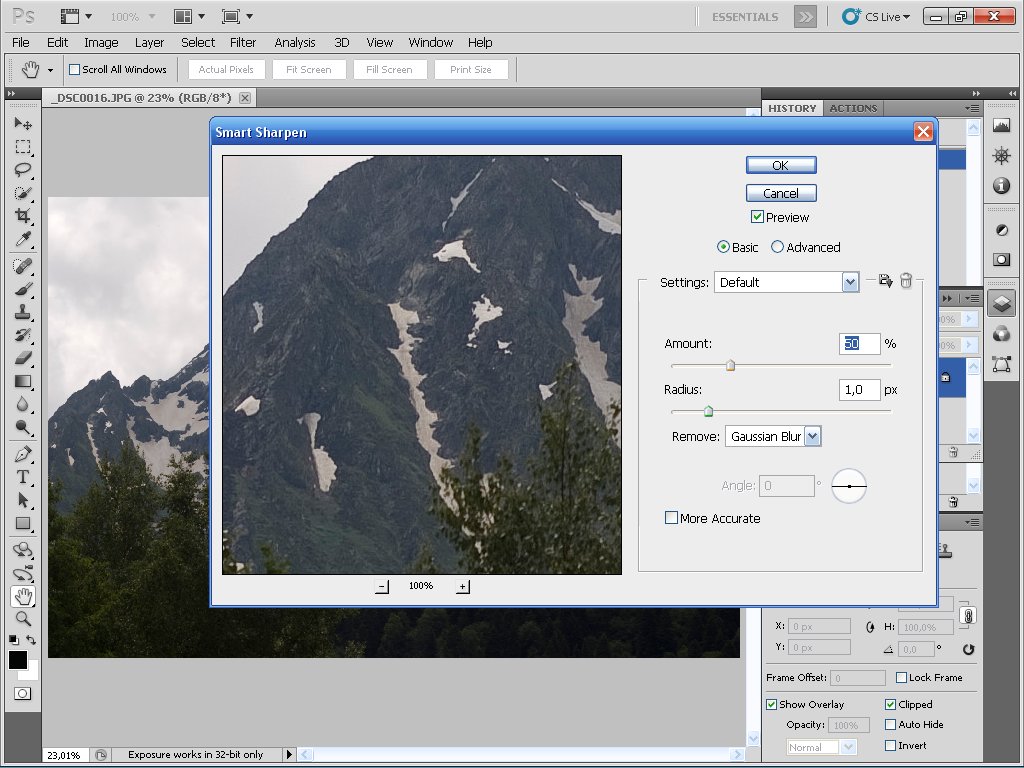Select the Eyedropper tool
1024x768 pixels.
coord(23,239)
